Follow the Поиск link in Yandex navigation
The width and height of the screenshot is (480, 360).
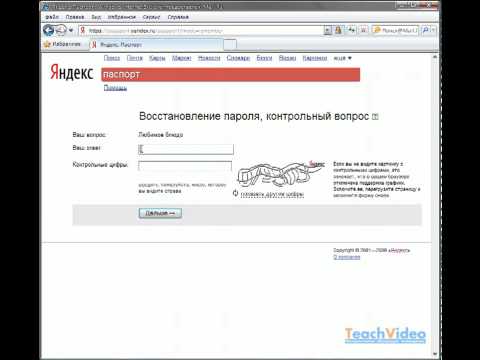(112, 58)
